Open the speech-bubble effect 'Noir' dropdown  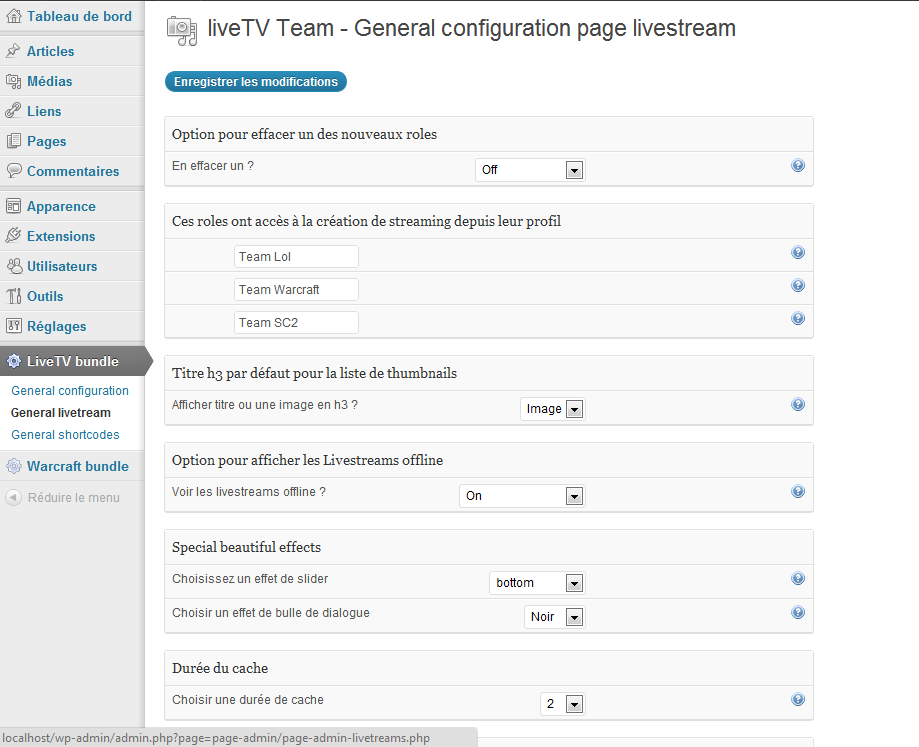pyautogui.click(x=554, y=616)
